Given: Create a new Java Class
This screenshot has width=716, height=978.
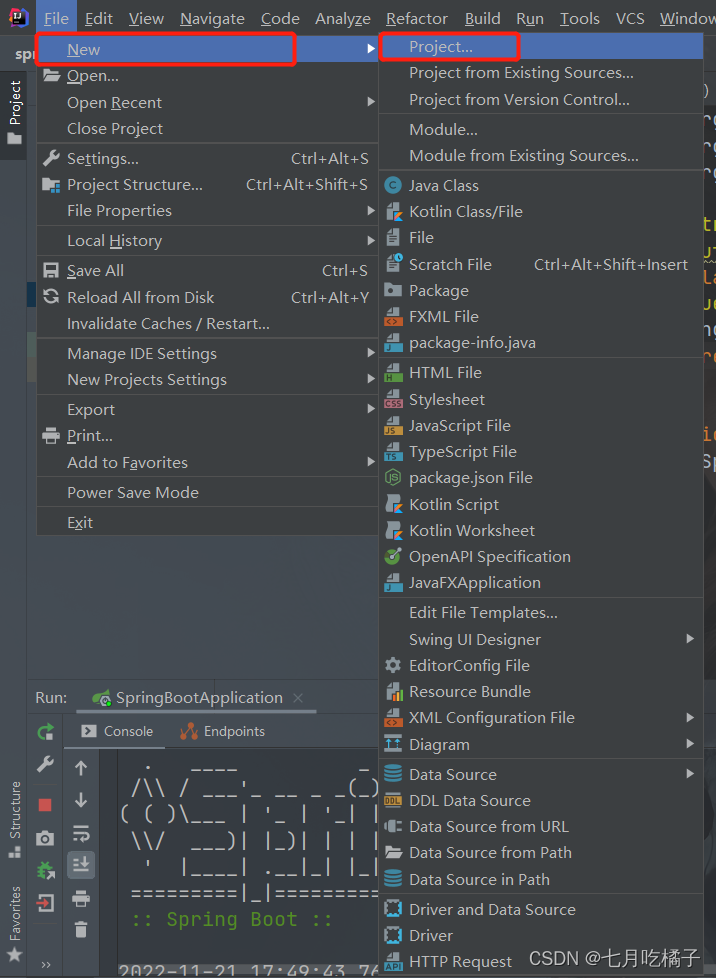Looking at the screenshot, I should click(x=541, y=186).
